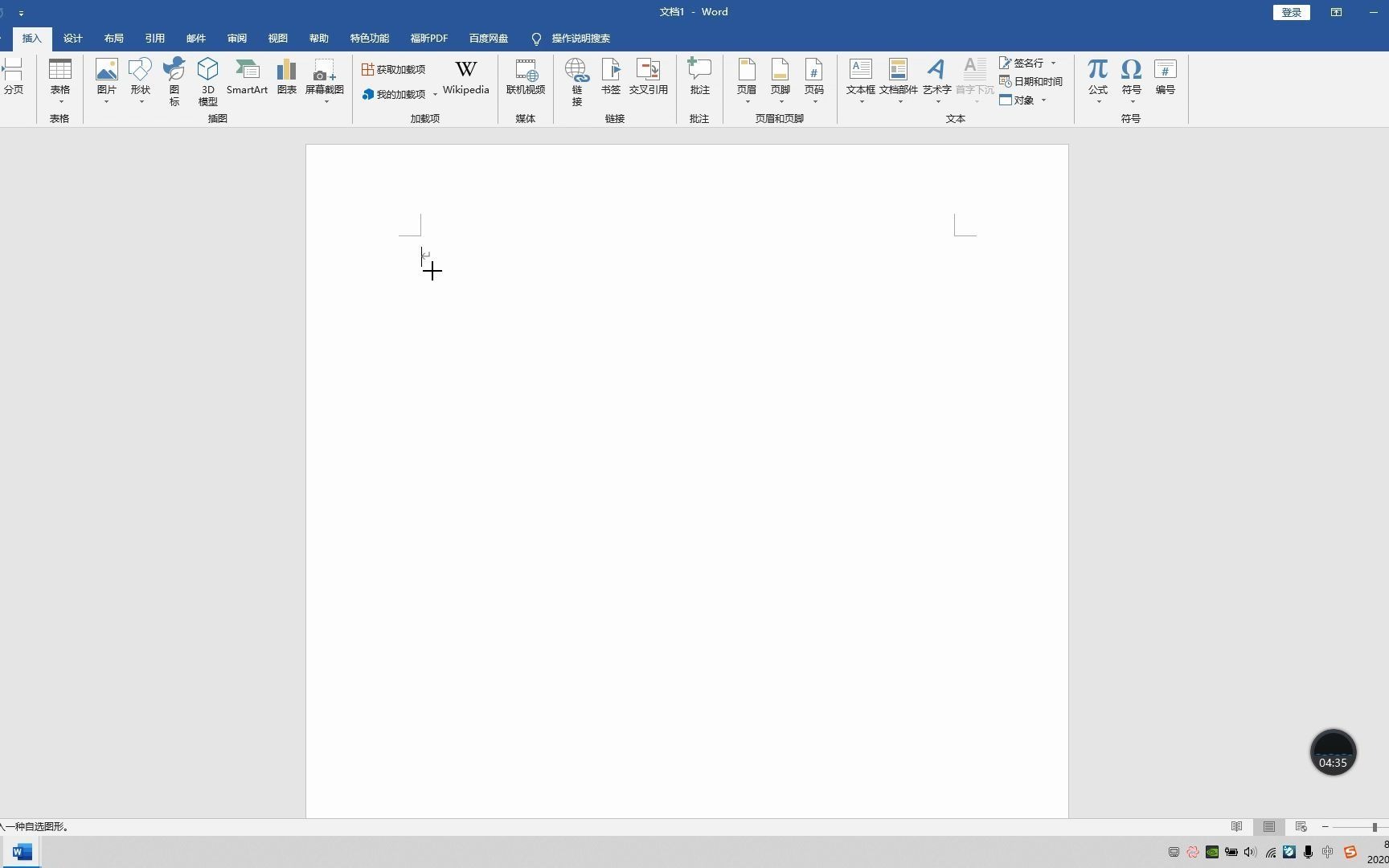Insert 日期和时间 date and time
This screenshot has width=1389, height=868.
(1031, 81)
